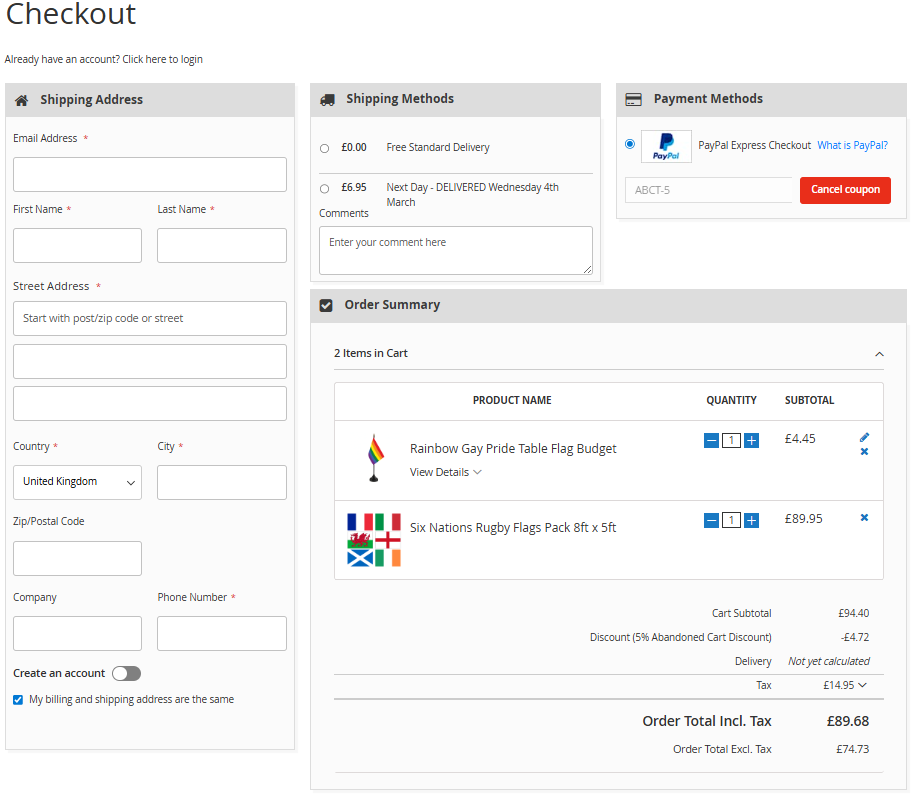Decrease Rainbow Gay Pride flag quantity
The height and width of the screenshot is (797, 921).
coord(711,440)
